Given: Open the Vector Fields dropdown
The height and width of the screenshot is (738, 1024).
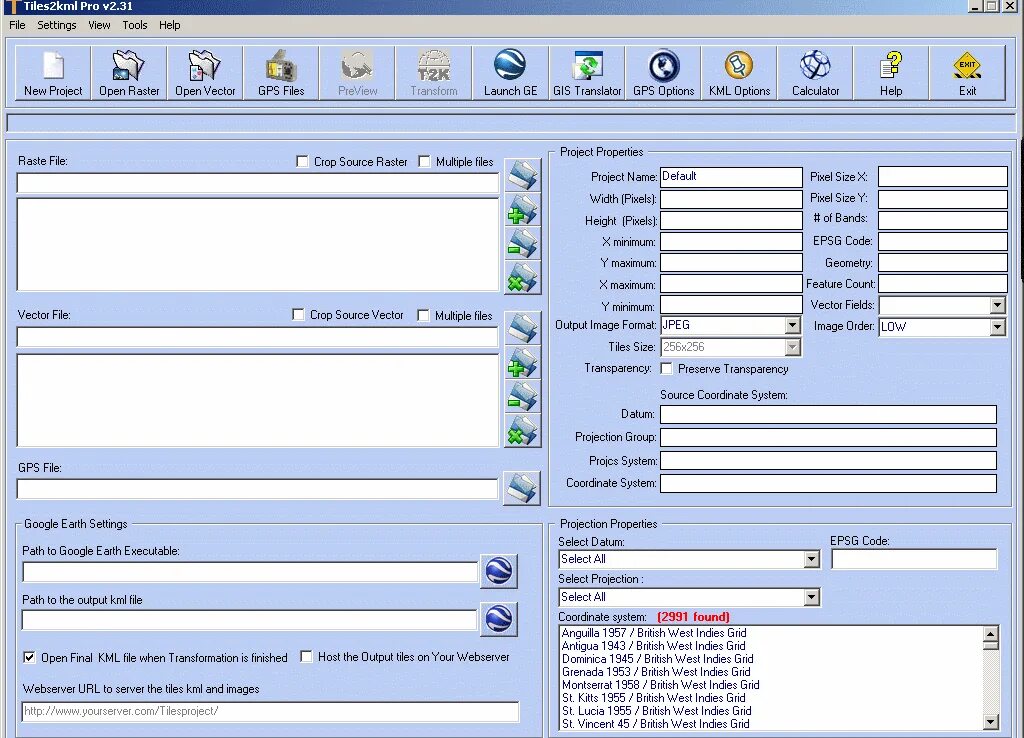Looking at the screenshot, I should [x=997, y=305].
